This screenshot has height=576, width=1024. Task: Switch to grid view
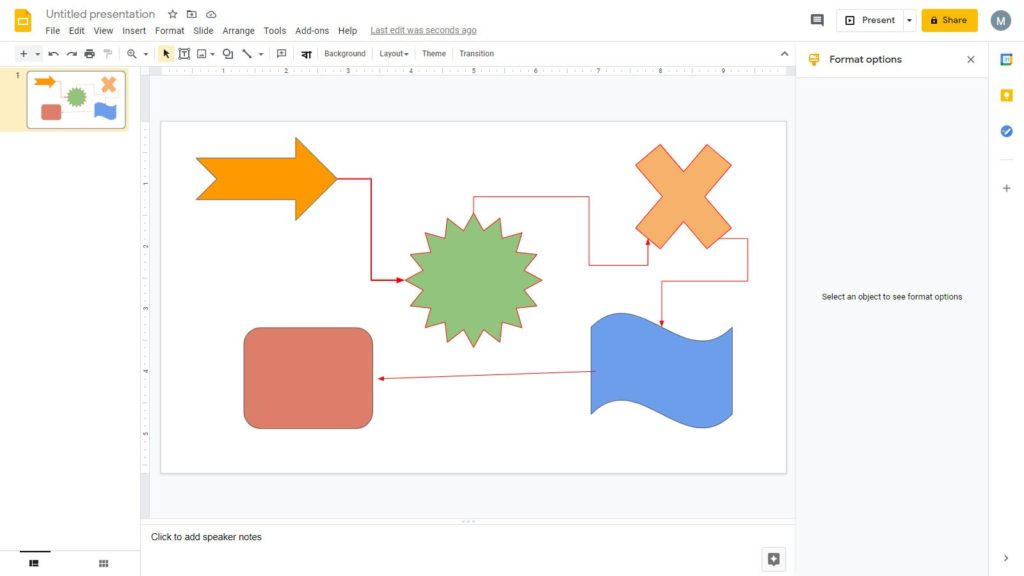pos(103,563)
